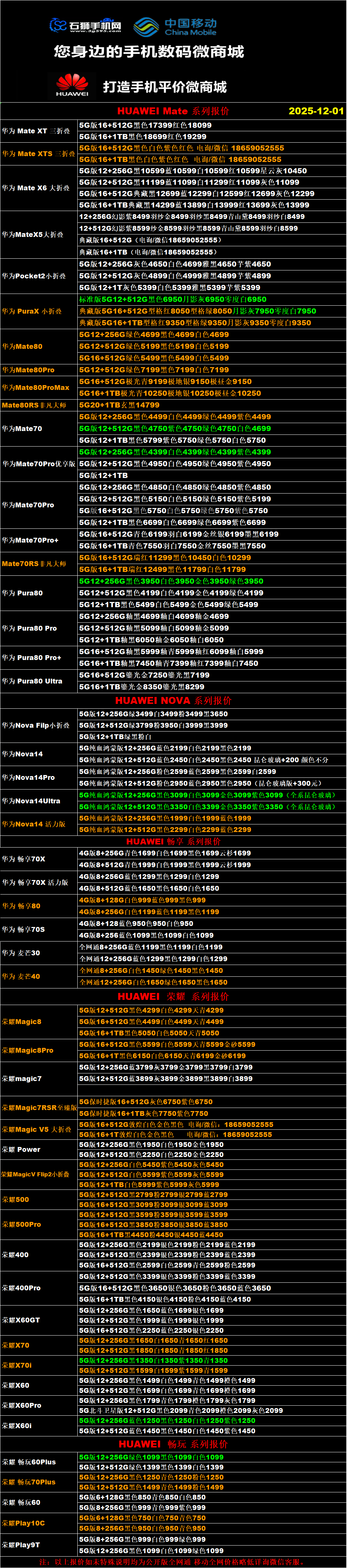Click the China Mobile logo
The height and width of the screenshot is (1568, 347).
point(175,26)
